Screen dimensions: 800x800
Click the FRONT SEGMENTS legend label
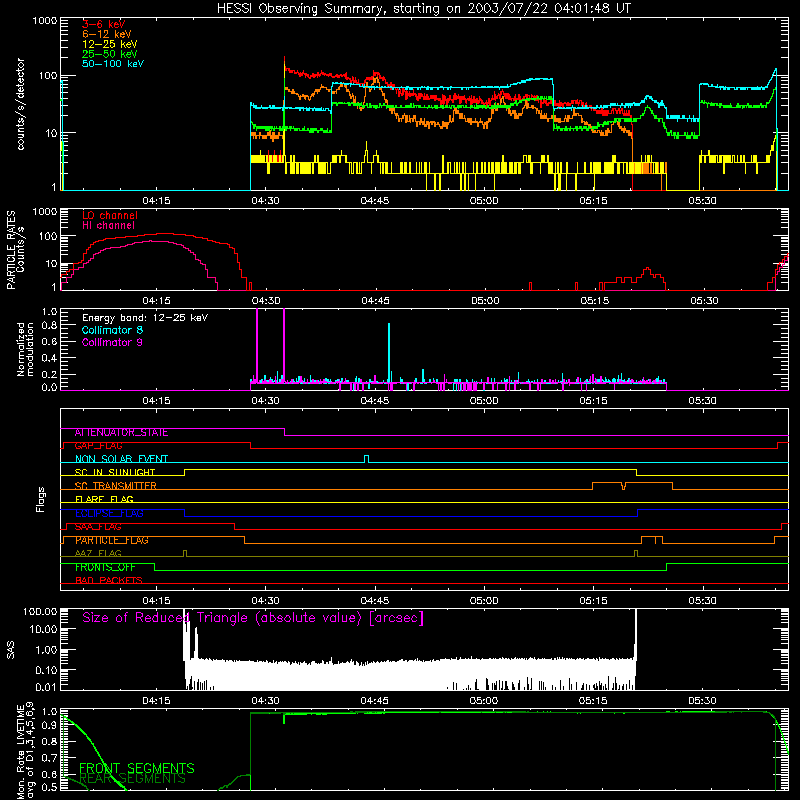137,768
